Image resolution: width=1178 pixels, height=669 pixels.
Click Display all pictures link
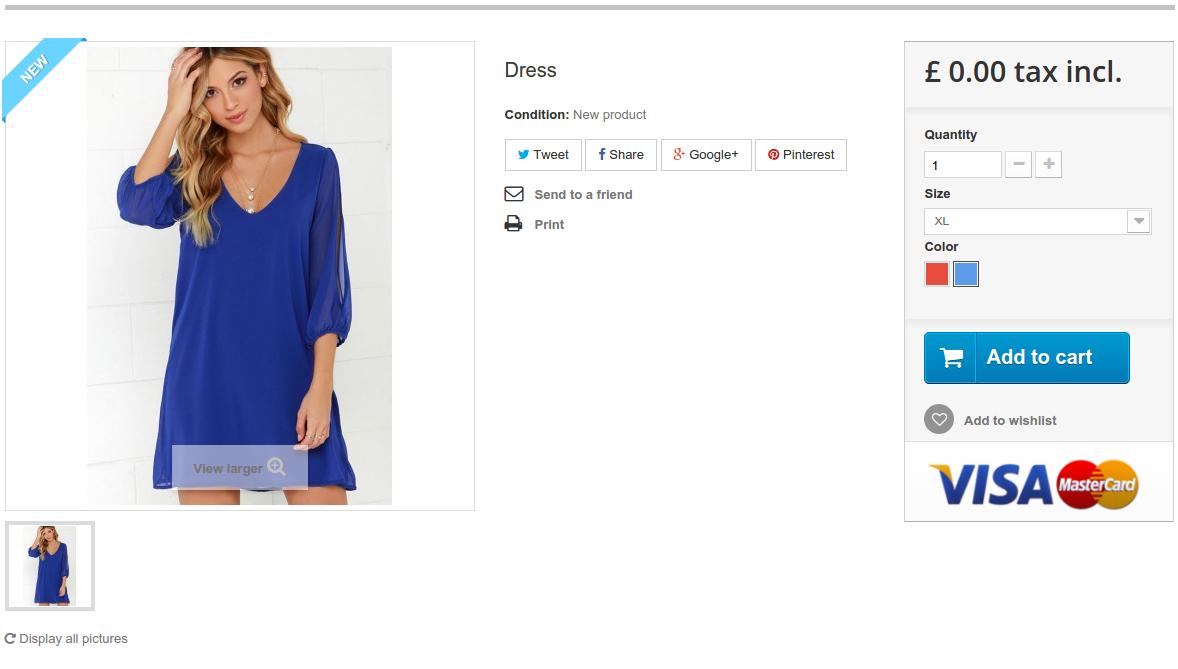(x=73, y=639)
